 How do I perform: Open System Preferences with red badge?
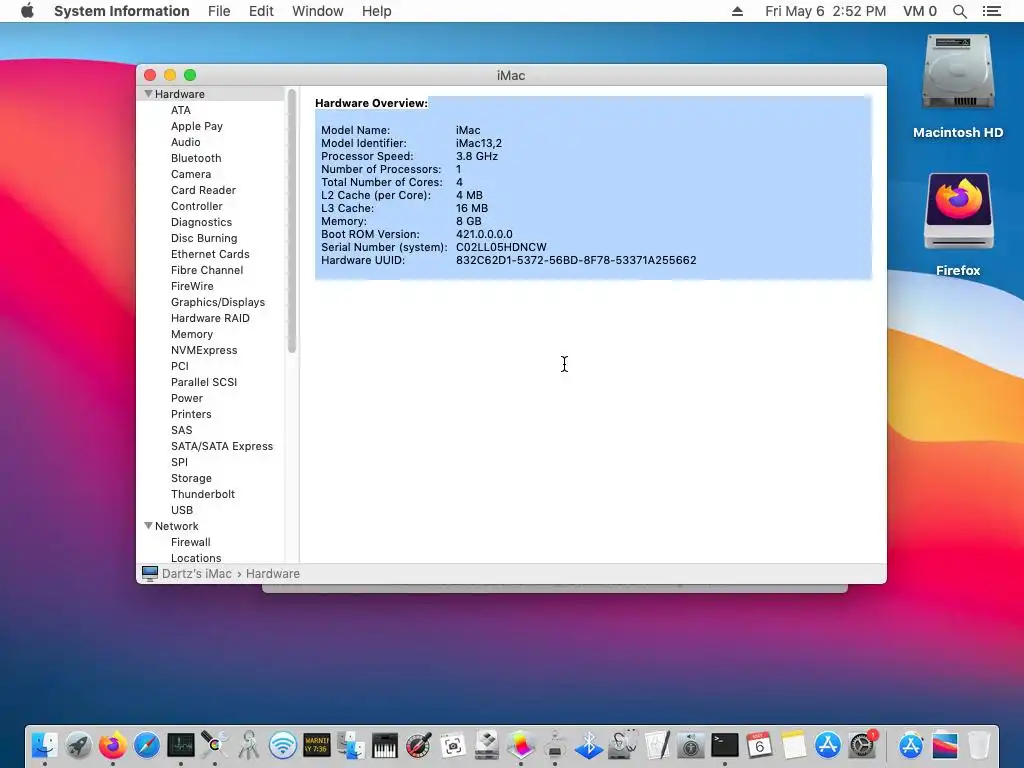point(862,745)
